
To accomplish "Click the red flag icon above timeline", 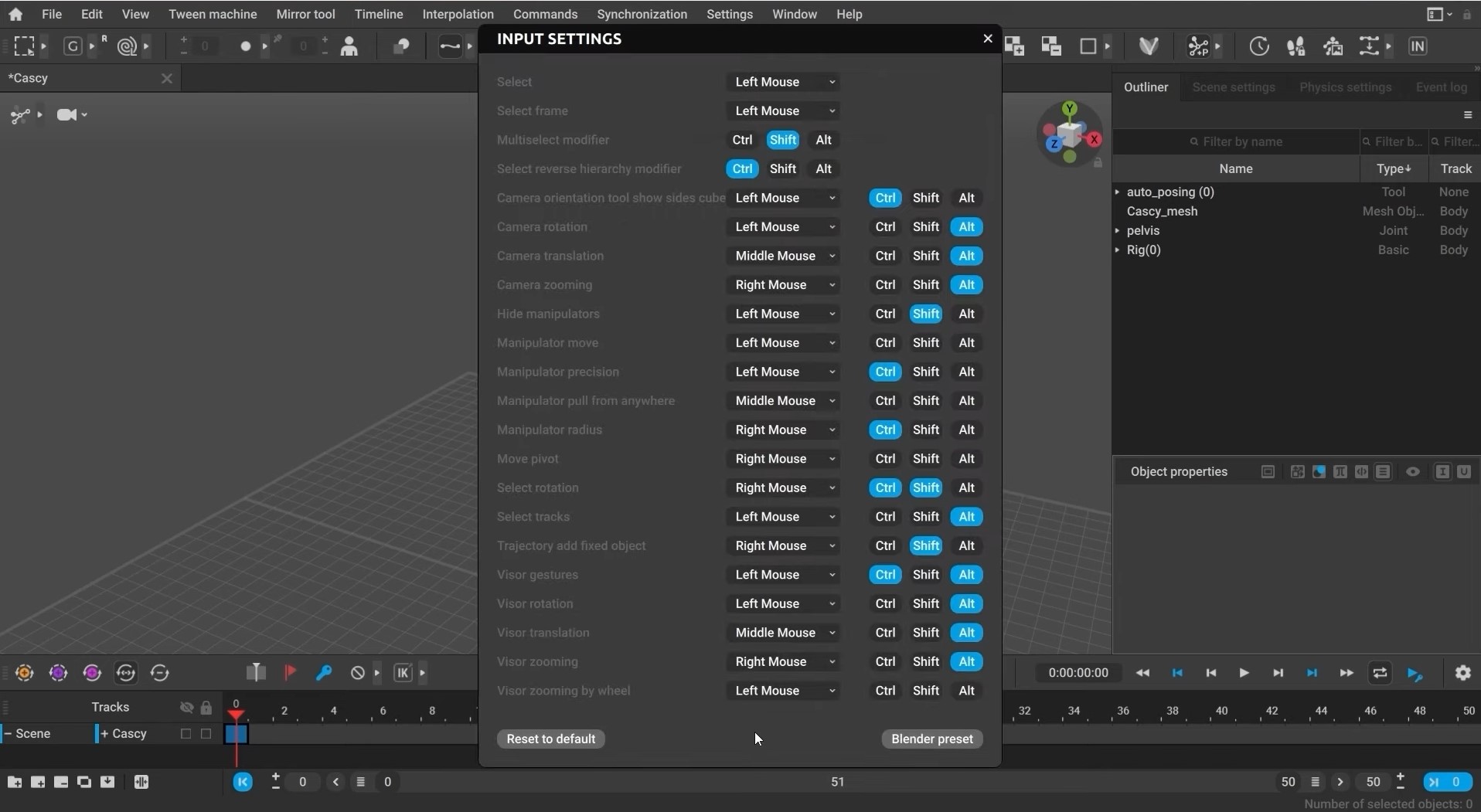I will click(290, 672).
